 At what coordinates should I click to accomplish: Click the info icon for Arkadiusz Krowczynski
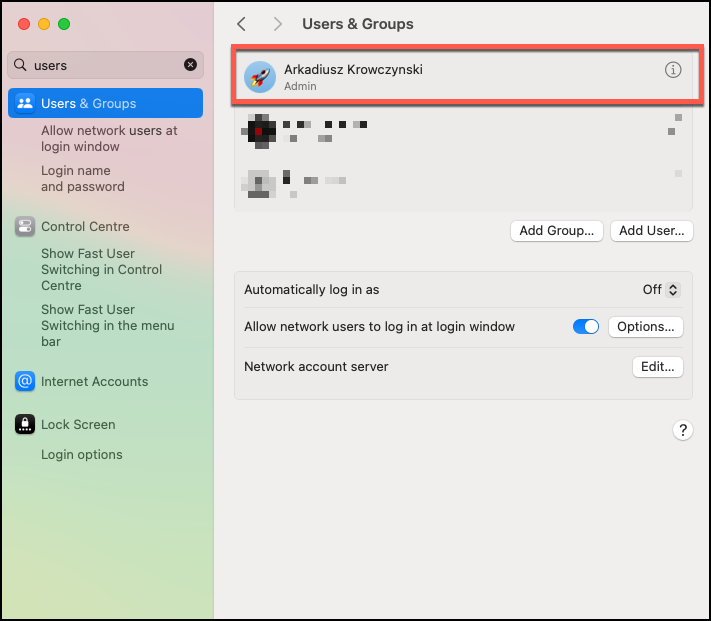click(x=673, y=70)
